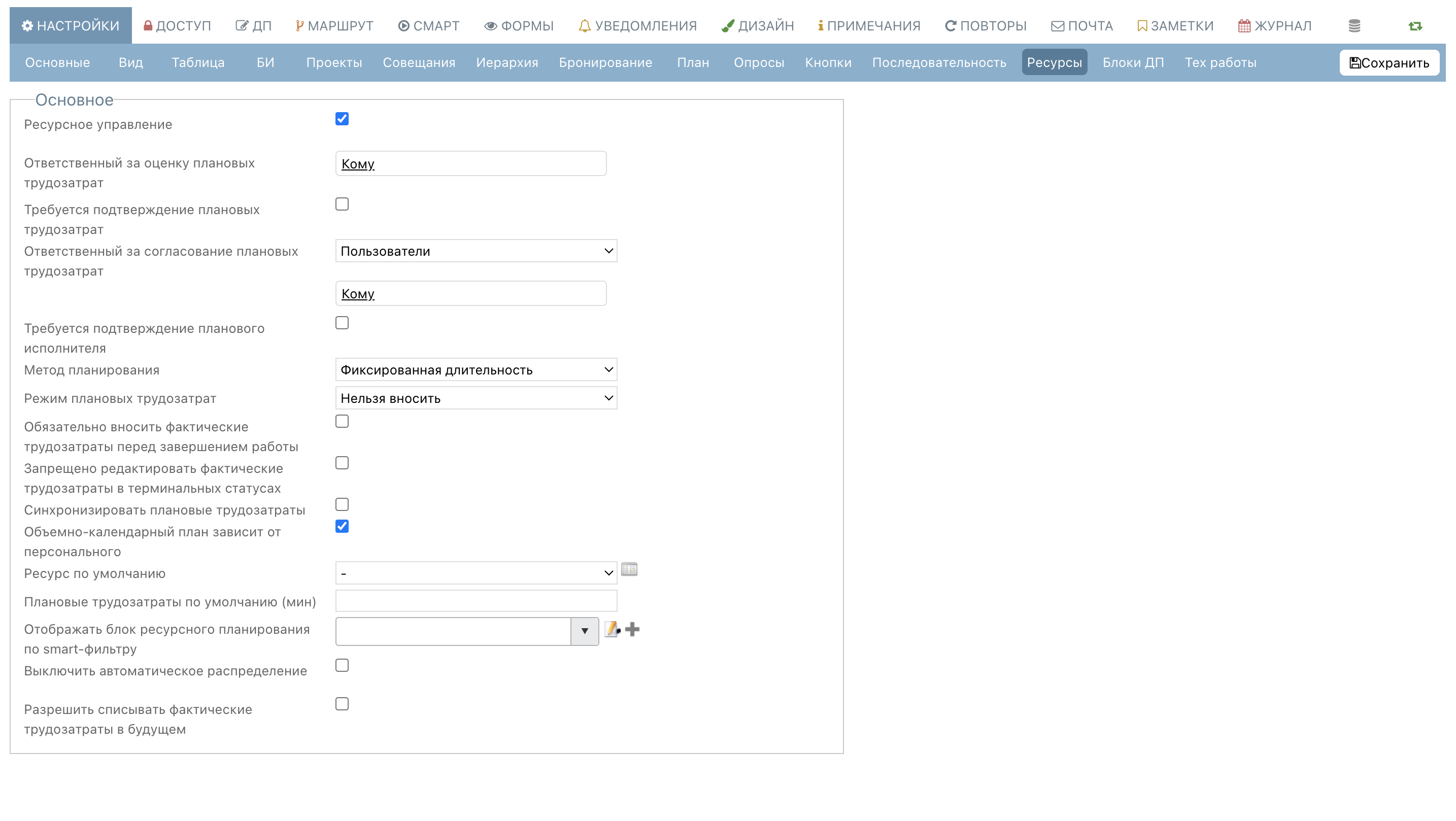The width and height of the screenshot is (1456, 821).
Task: Open the Метод планирования dropdown
Action: tap(476, 369)
